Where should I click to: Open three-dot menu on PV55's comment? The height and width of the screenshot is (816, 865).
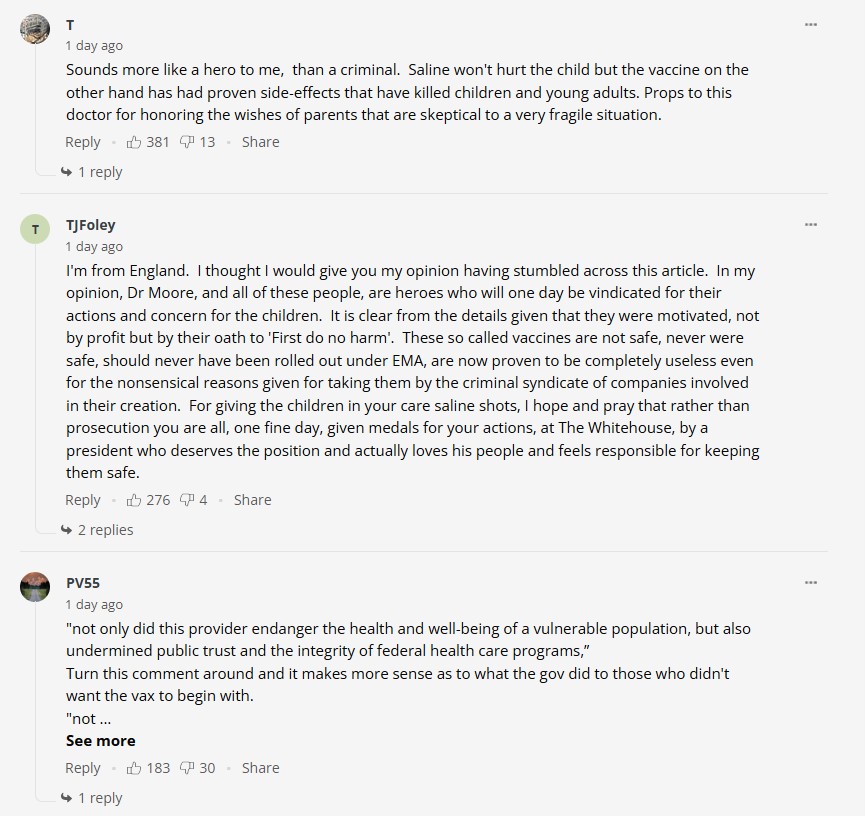(811, 583)
